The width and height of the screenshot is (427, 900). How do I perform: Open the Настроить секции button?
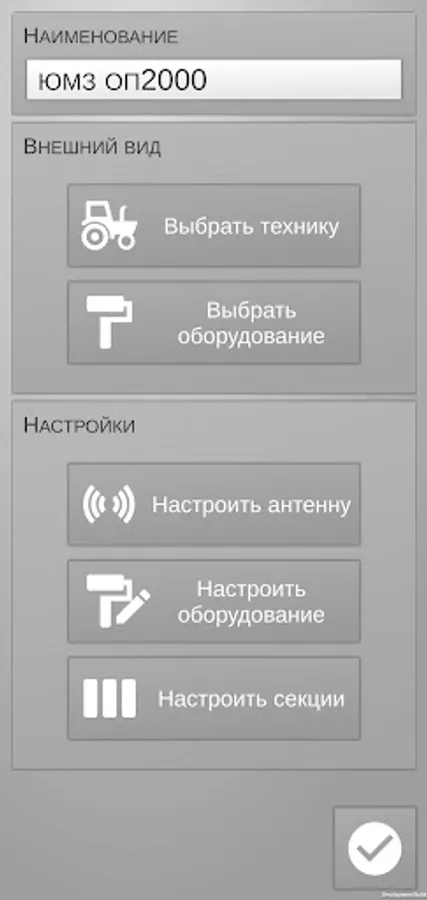[214, 699]
